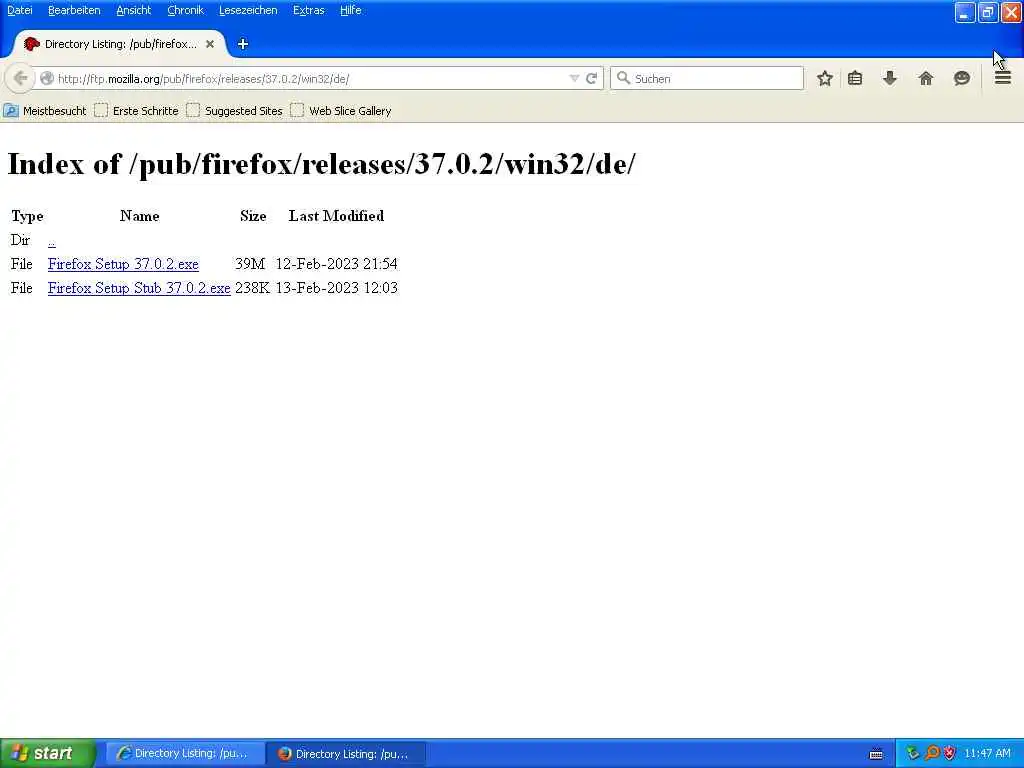The height and width of the screenshot is (768, 1024).
Task: Click the Type column header
Action: [x=27, y=216]
